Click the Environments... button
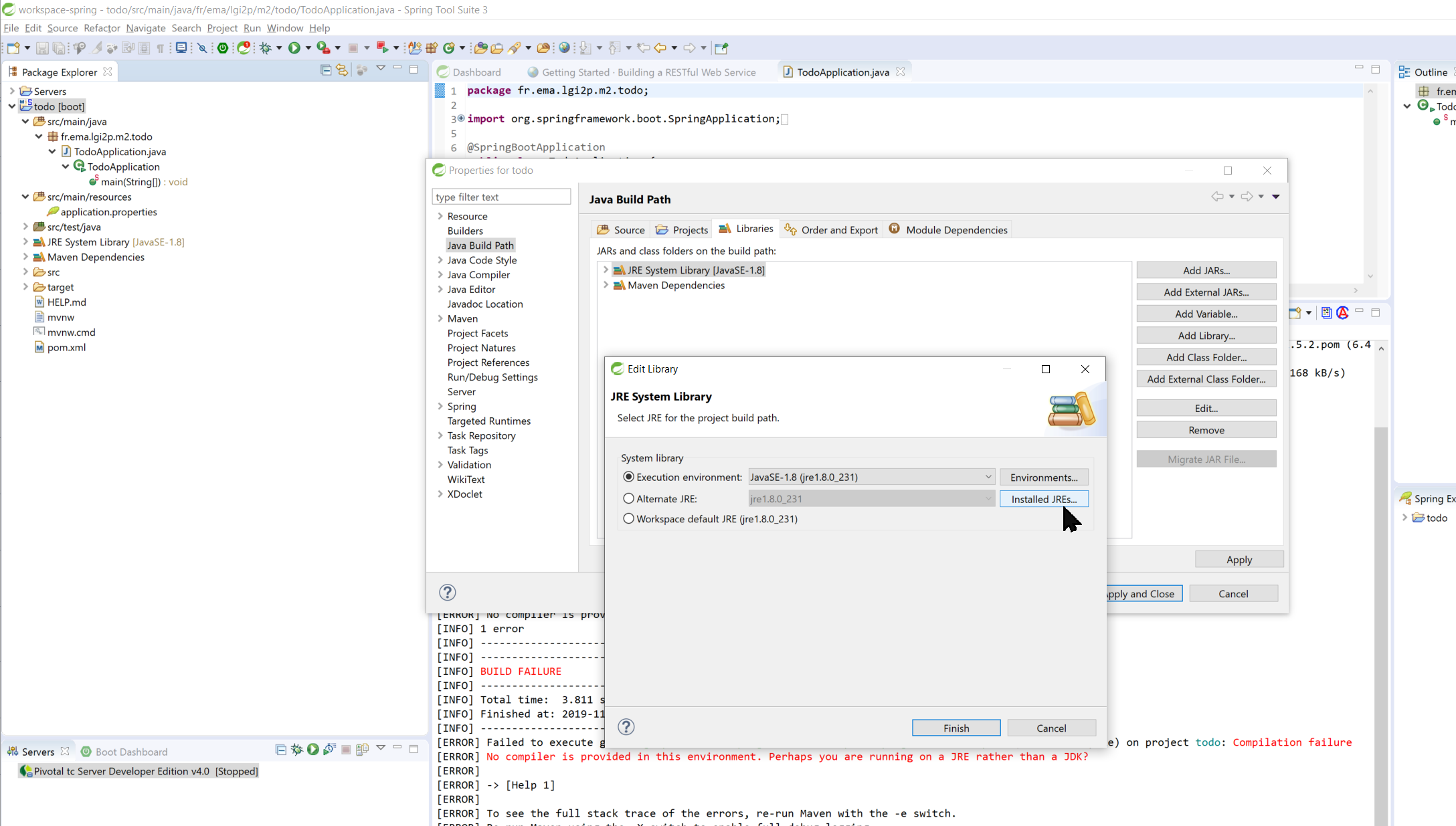Image resolution: width=1456 pixels, height=826 pixels. [x=1044, y=477]
